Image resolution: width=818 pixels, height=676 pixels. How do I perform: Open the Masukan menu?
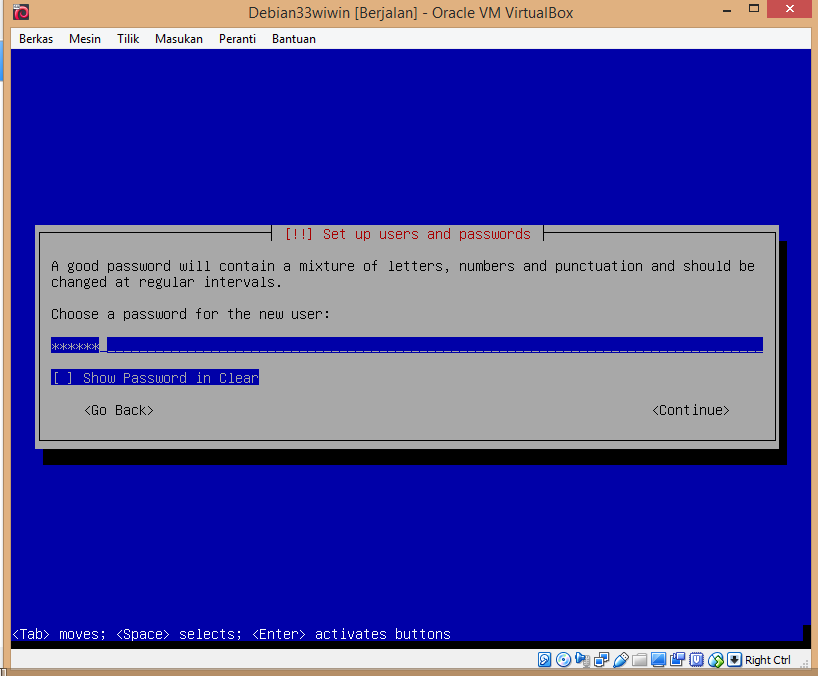tap(178, 39)
